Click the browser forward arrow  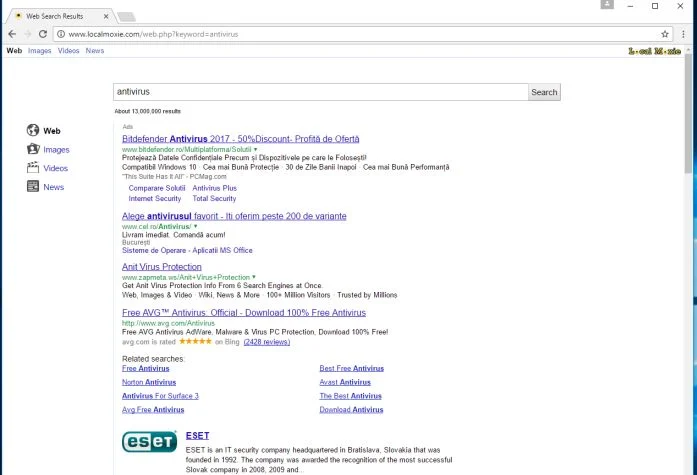coord(28,34)
